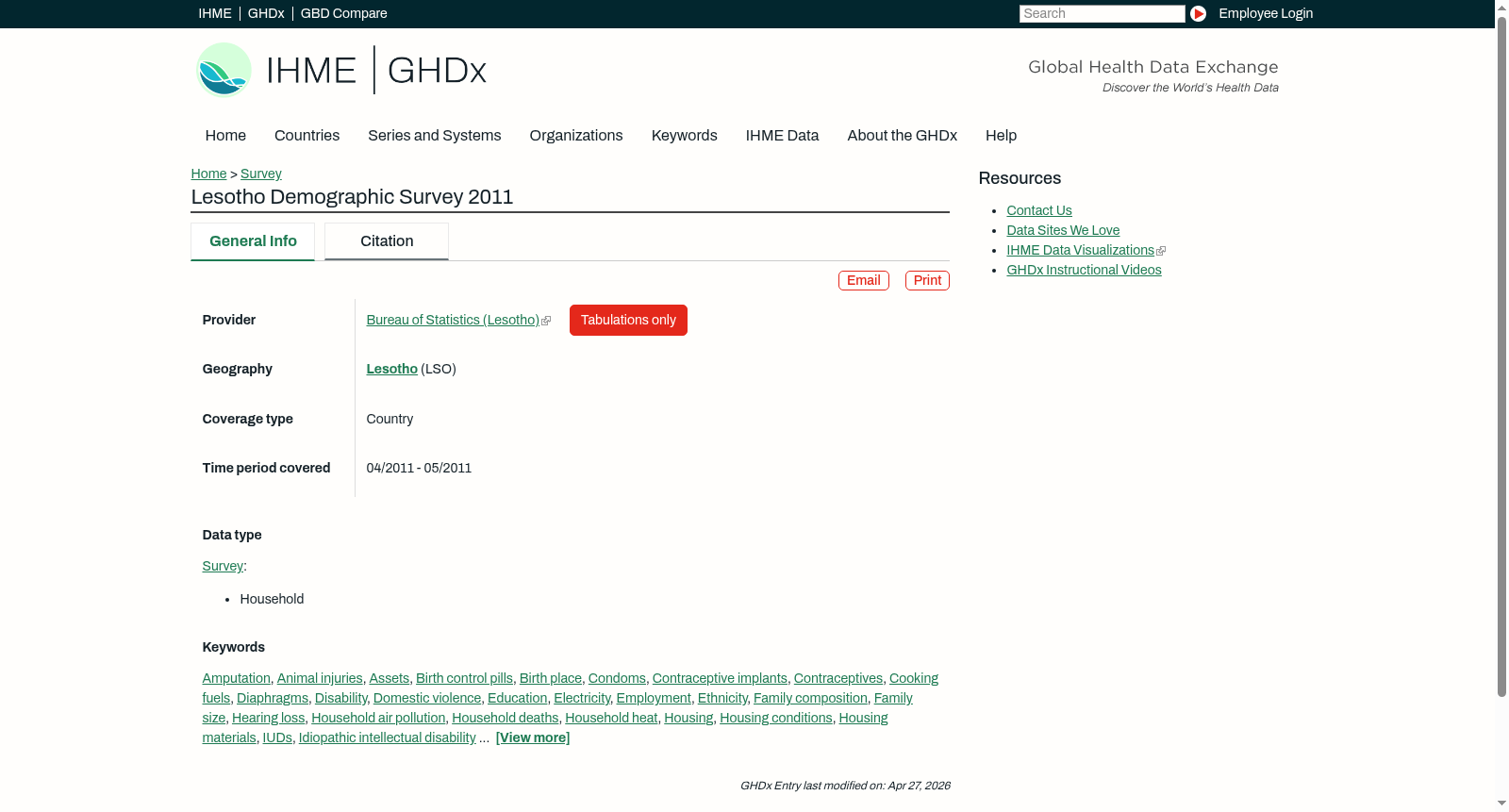Open the Disability keyword link
This screenshot has height=812, width=1509.
(x=340, y=698)
